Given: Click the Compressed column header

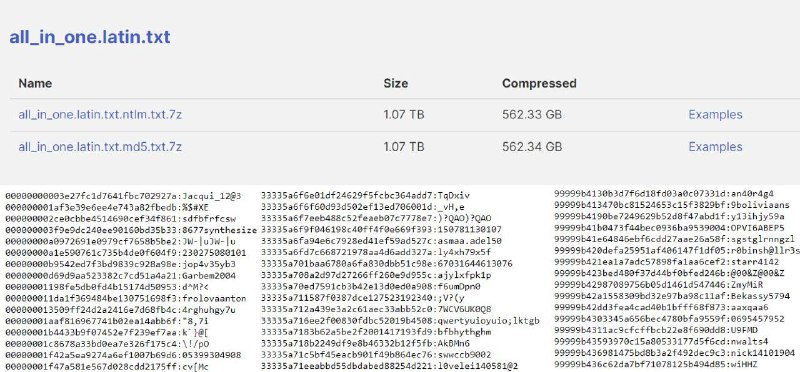Looking at the screenshot, I should (539, 83).
